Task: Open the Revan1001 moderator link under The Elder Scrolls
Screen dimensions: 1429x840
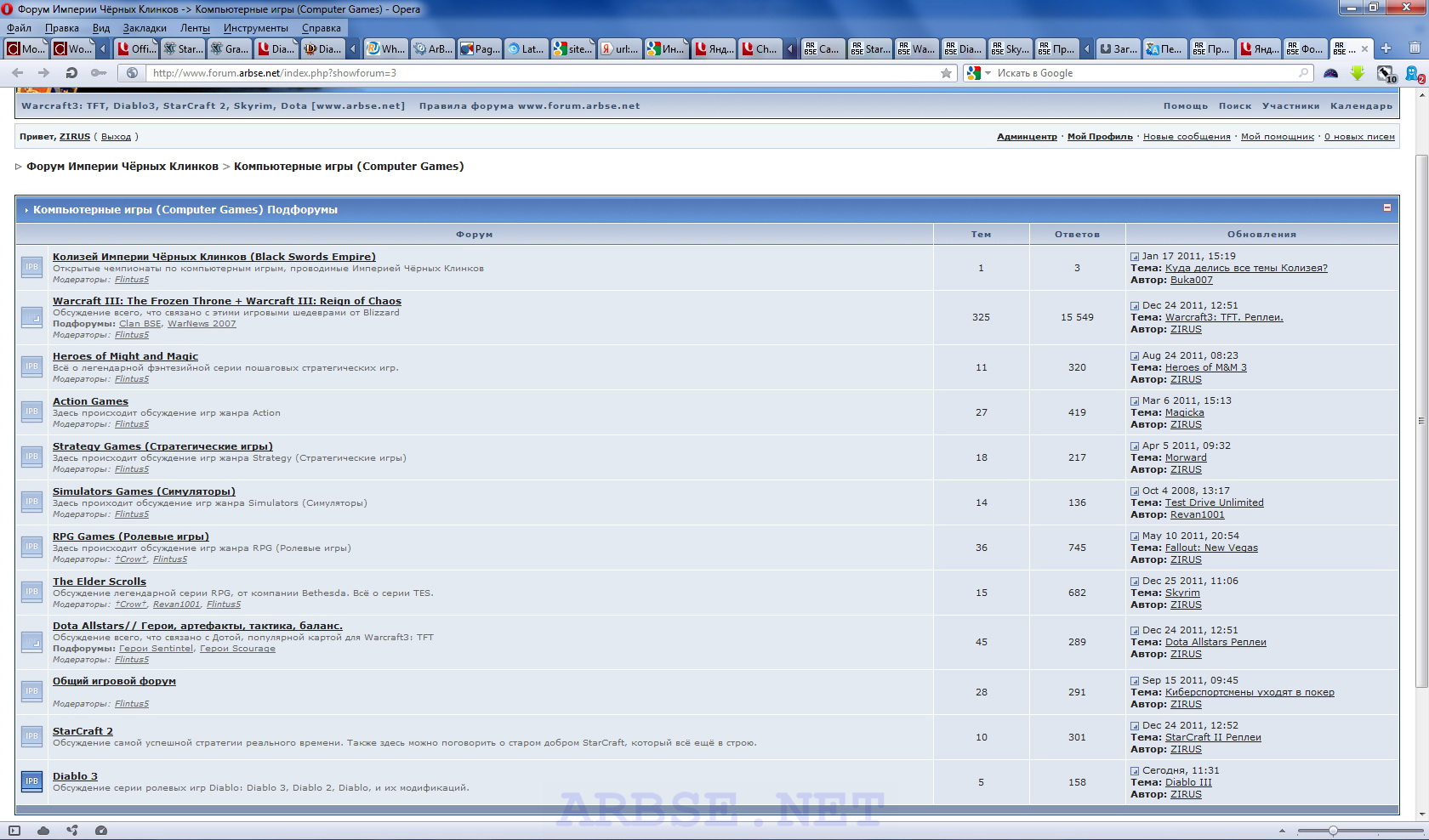Action: coord(177,604)
